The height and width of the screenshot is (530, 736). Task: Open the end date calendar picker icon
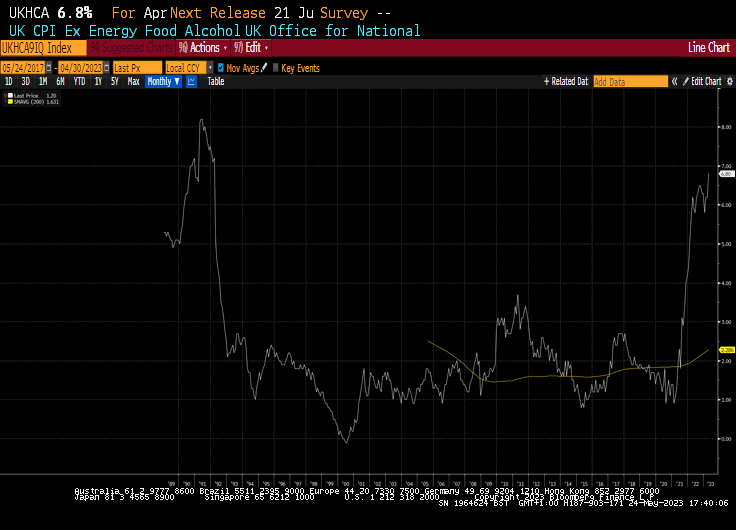(x=107, y=68)
